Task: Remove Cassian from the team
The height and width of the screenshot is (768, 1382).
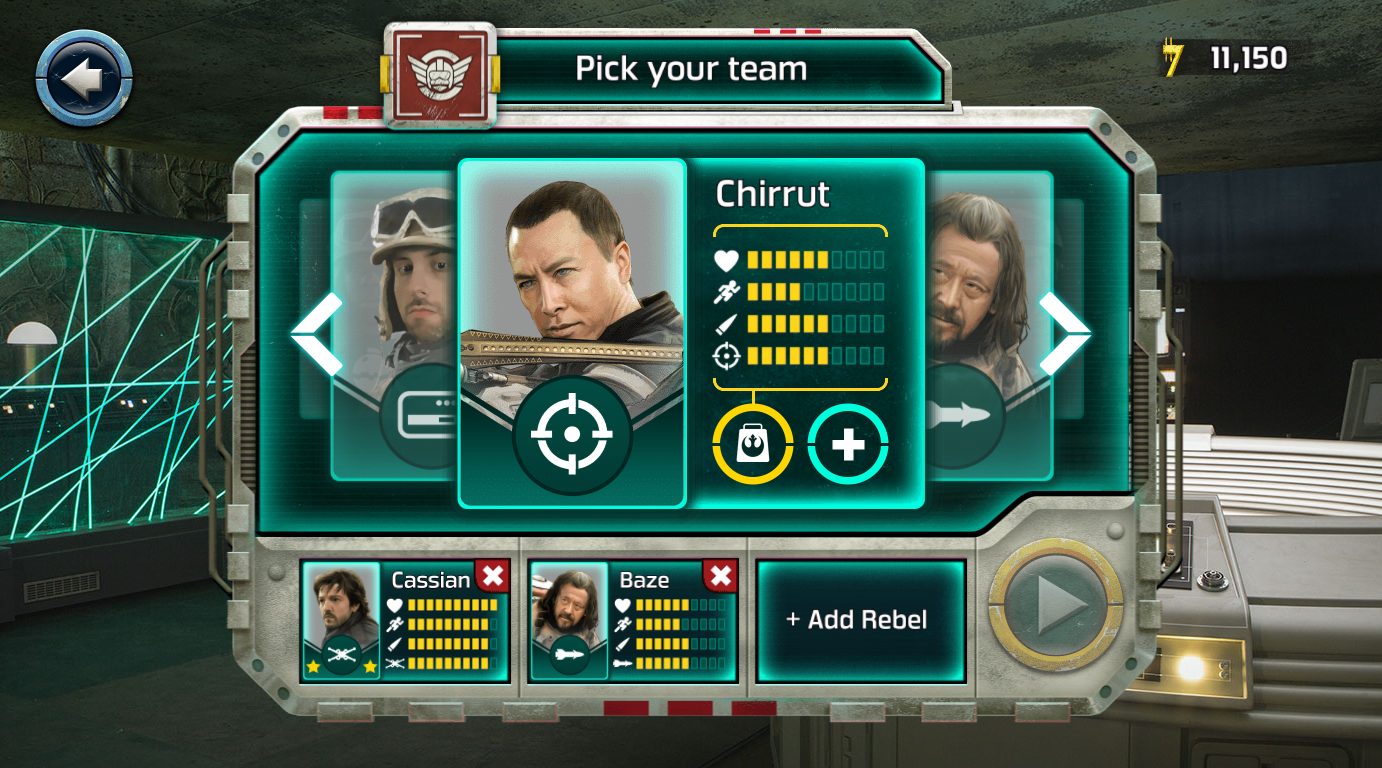Action: [x=492, y=575]
